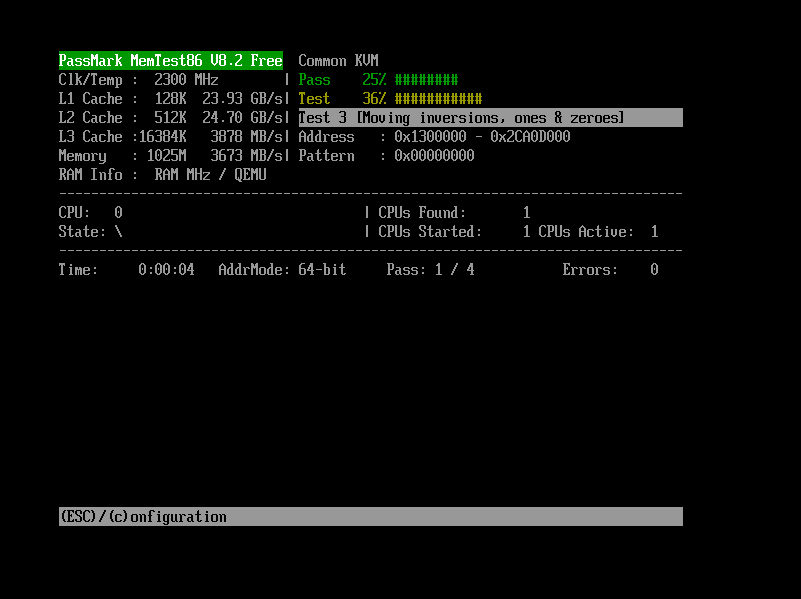The height and width of the screenshot is (599, 801).
Task: Click the State spinner indicator
Action: 119,231
